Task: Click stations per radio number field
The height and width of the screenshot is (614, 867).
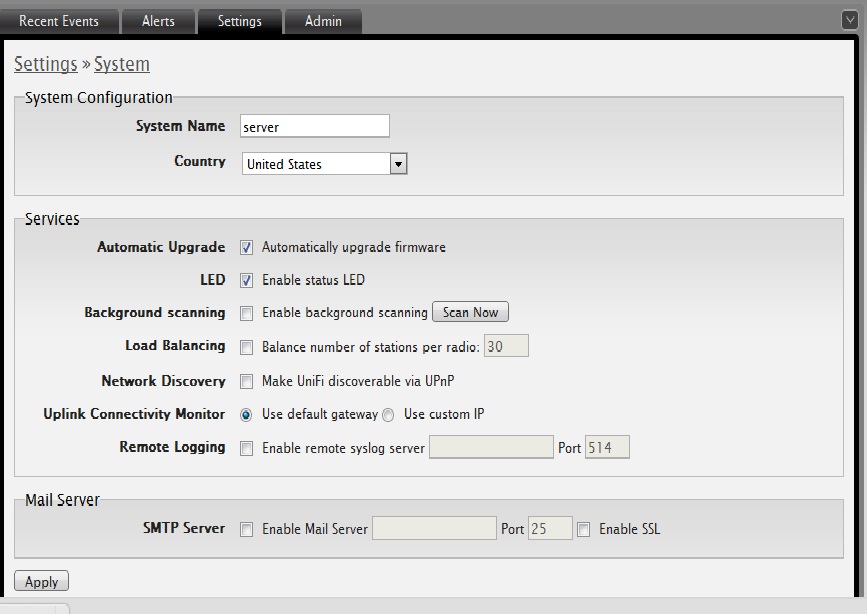Action: tap(506, 346)
